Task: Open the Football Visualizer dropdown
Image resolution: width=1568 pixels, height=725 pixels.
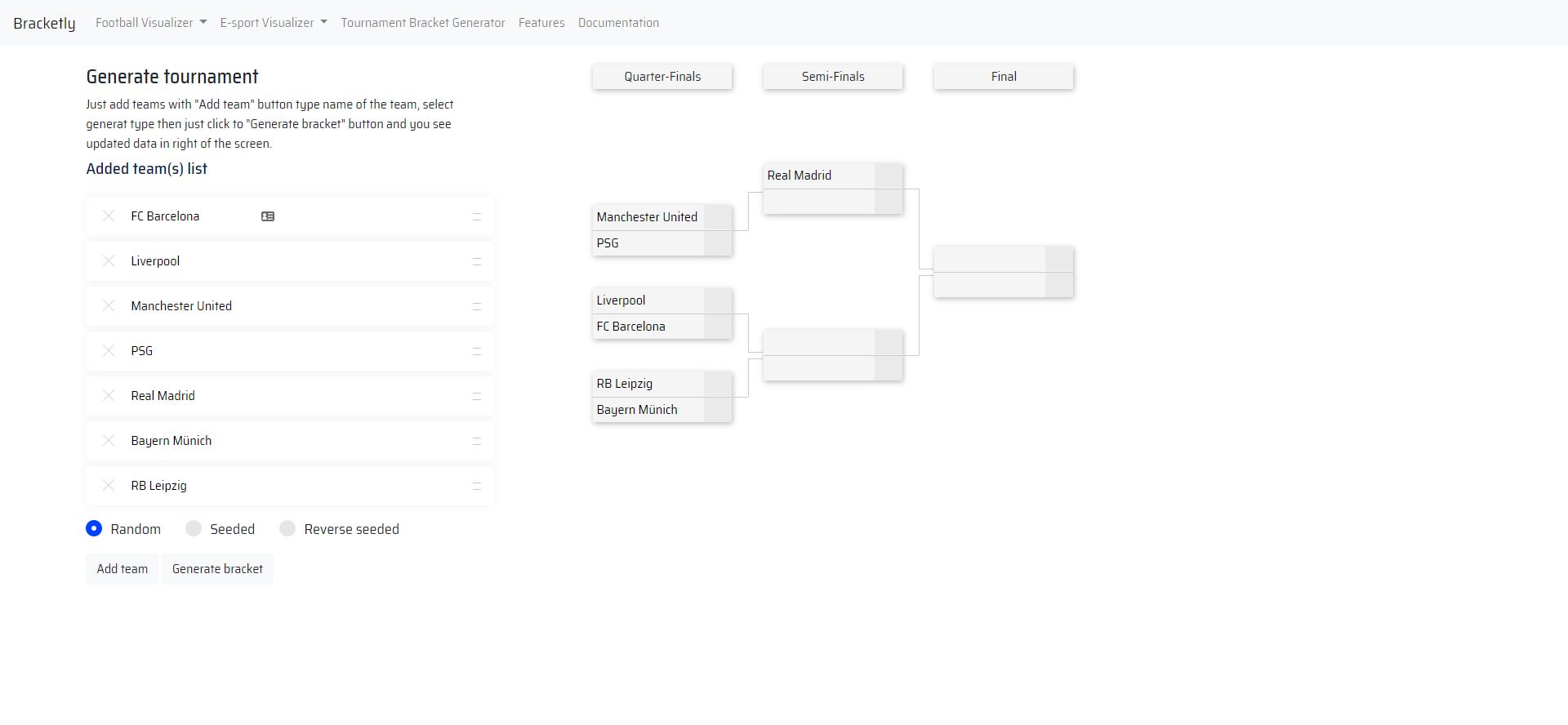Action: point(150,23)
